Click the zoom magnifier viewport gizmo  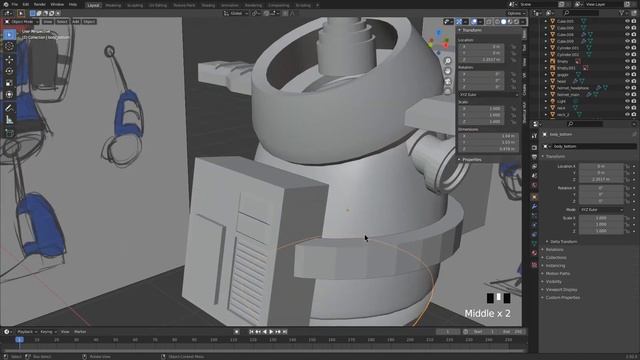coord(448,61)
